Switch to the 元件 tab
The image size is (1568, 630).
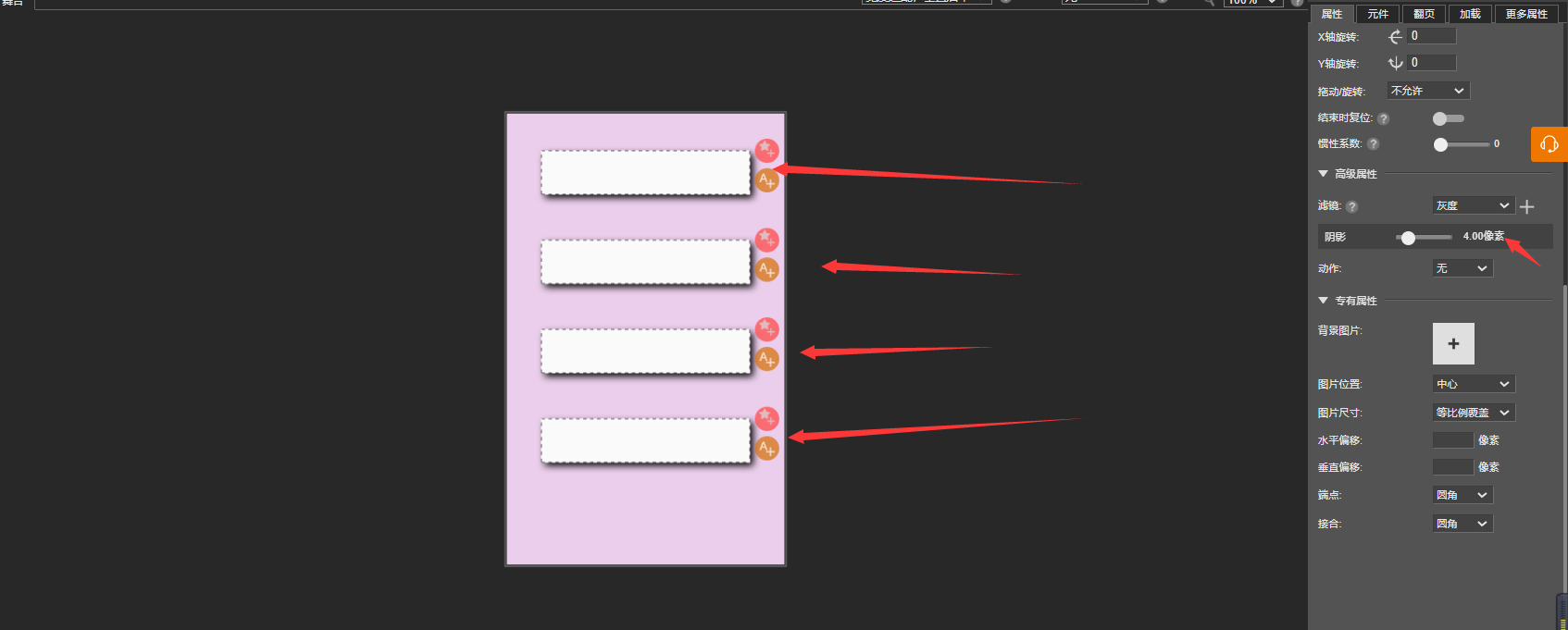click(x=1377, y=14)
